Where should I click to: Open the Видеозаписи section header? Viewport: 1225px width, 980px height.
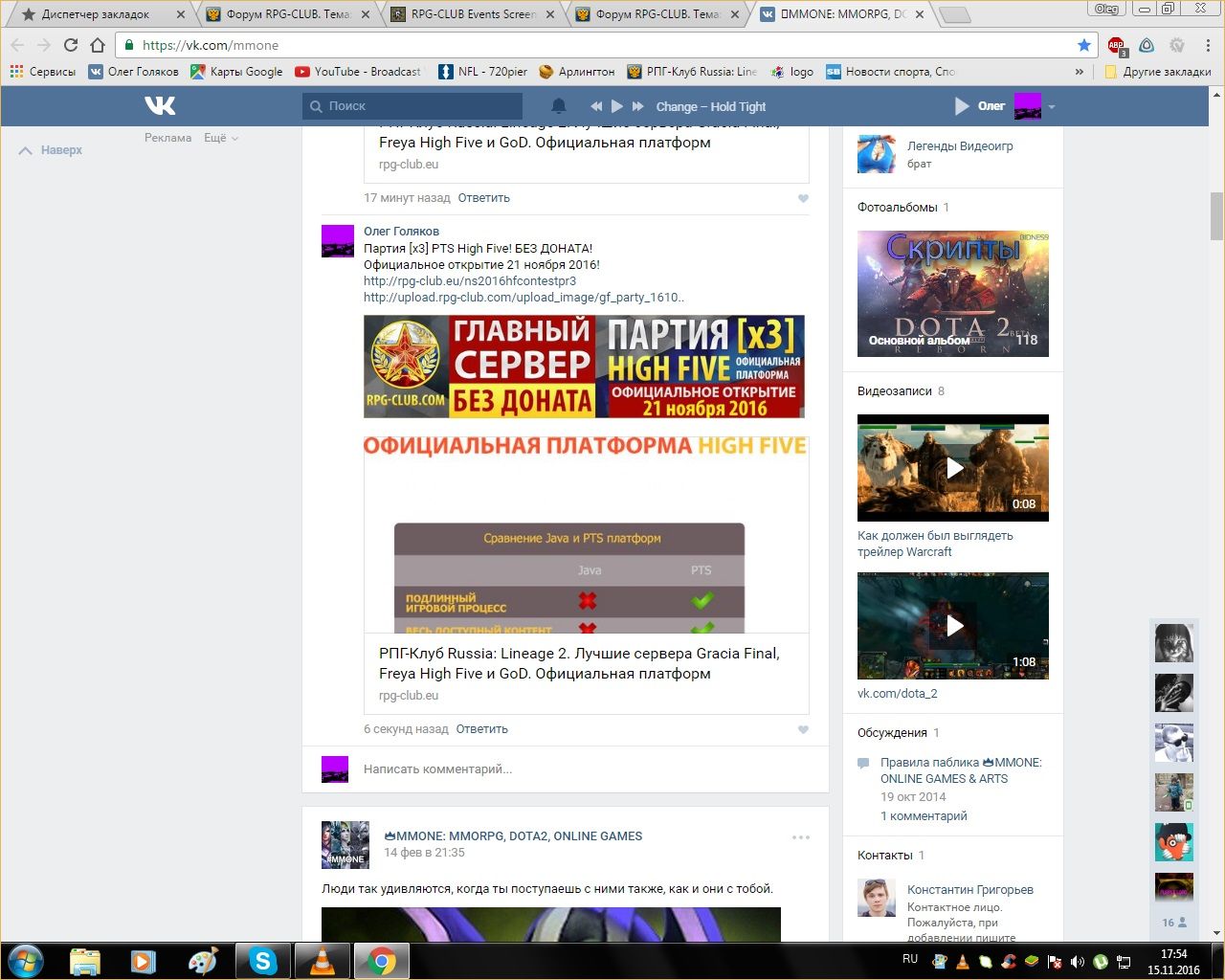point(895,391)
